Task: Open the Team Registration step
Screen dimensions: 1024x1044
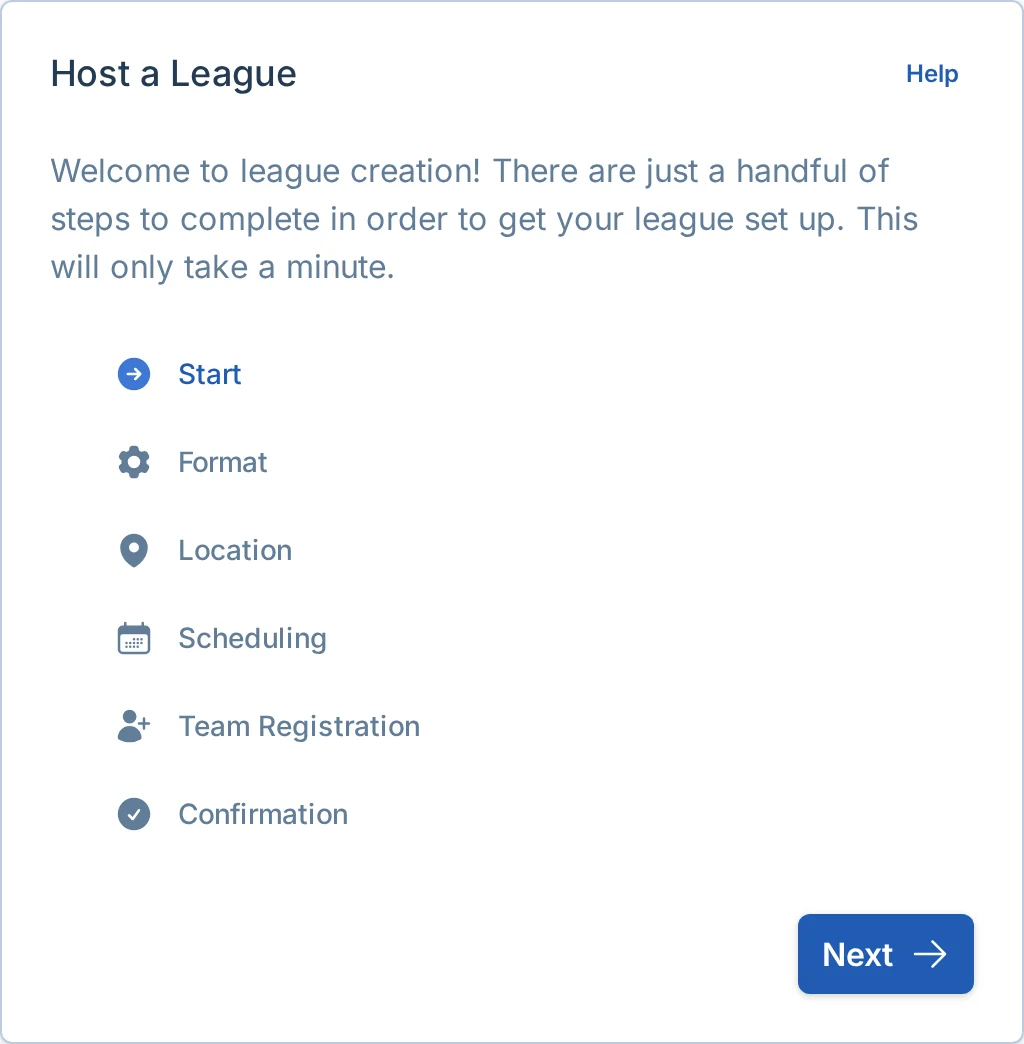Action: [x=298, y=726]
